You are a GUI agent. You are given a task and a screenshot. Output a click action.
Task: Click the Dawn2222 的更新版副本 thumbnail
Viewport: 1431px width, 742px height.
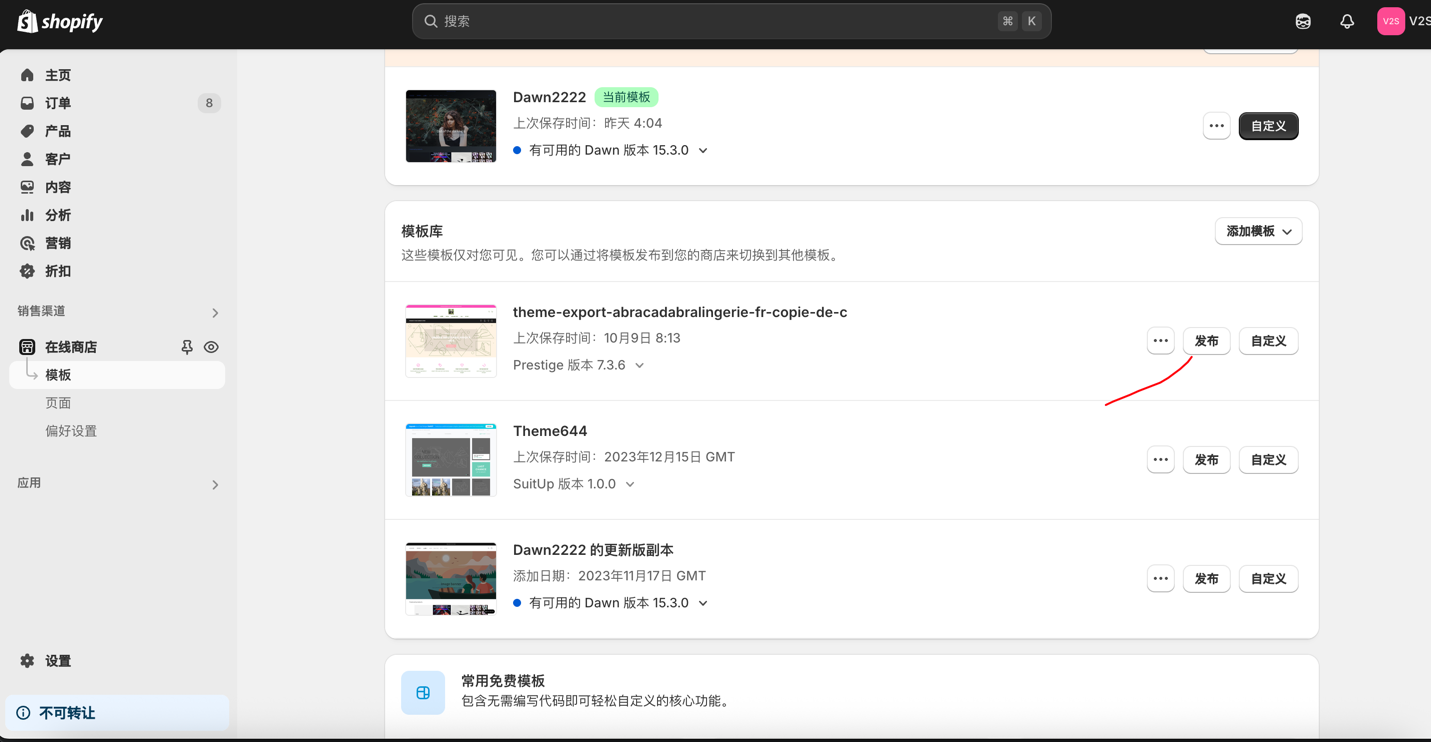451,579
